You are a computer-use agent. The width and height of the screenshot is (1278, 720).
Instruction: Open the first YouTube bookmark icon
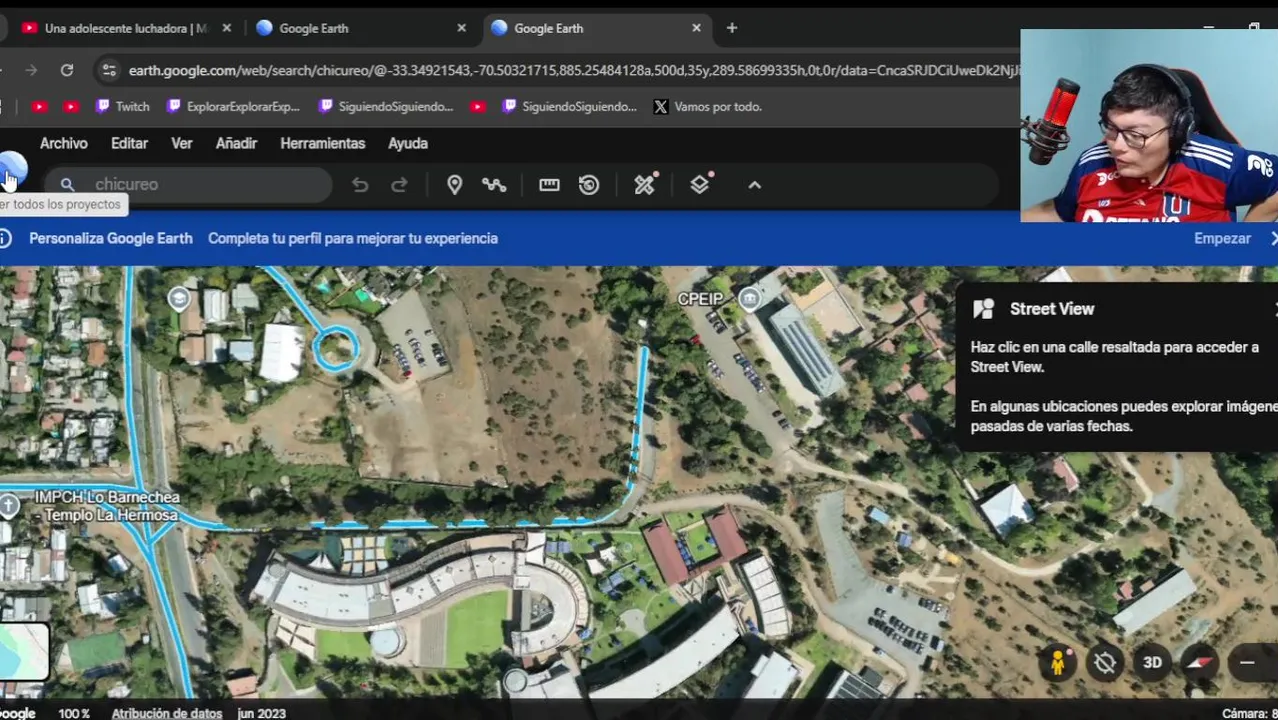click(39, 106)
